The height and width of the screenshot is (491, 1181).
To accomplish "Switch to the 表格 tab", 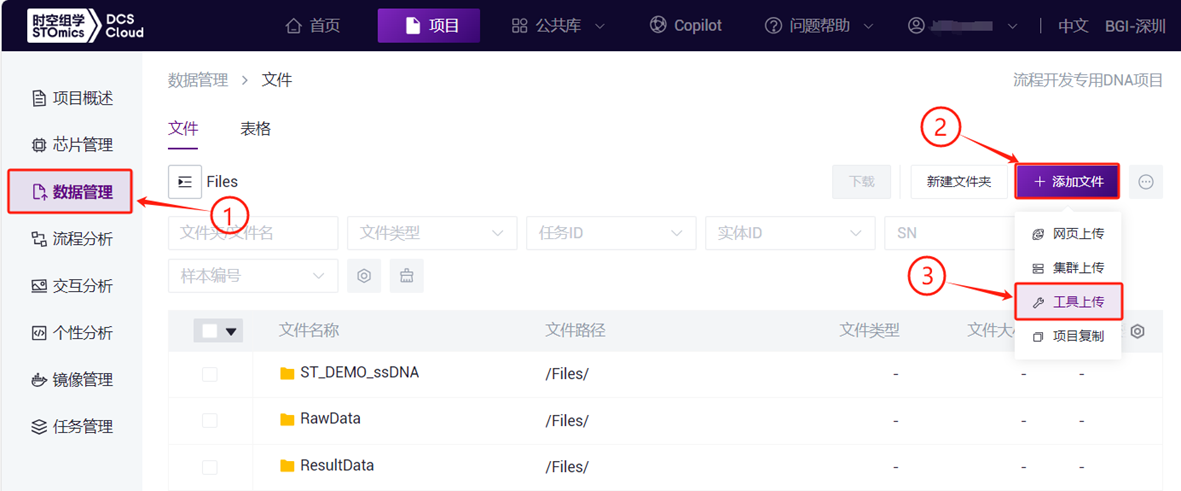I will (x=255, y=129).
